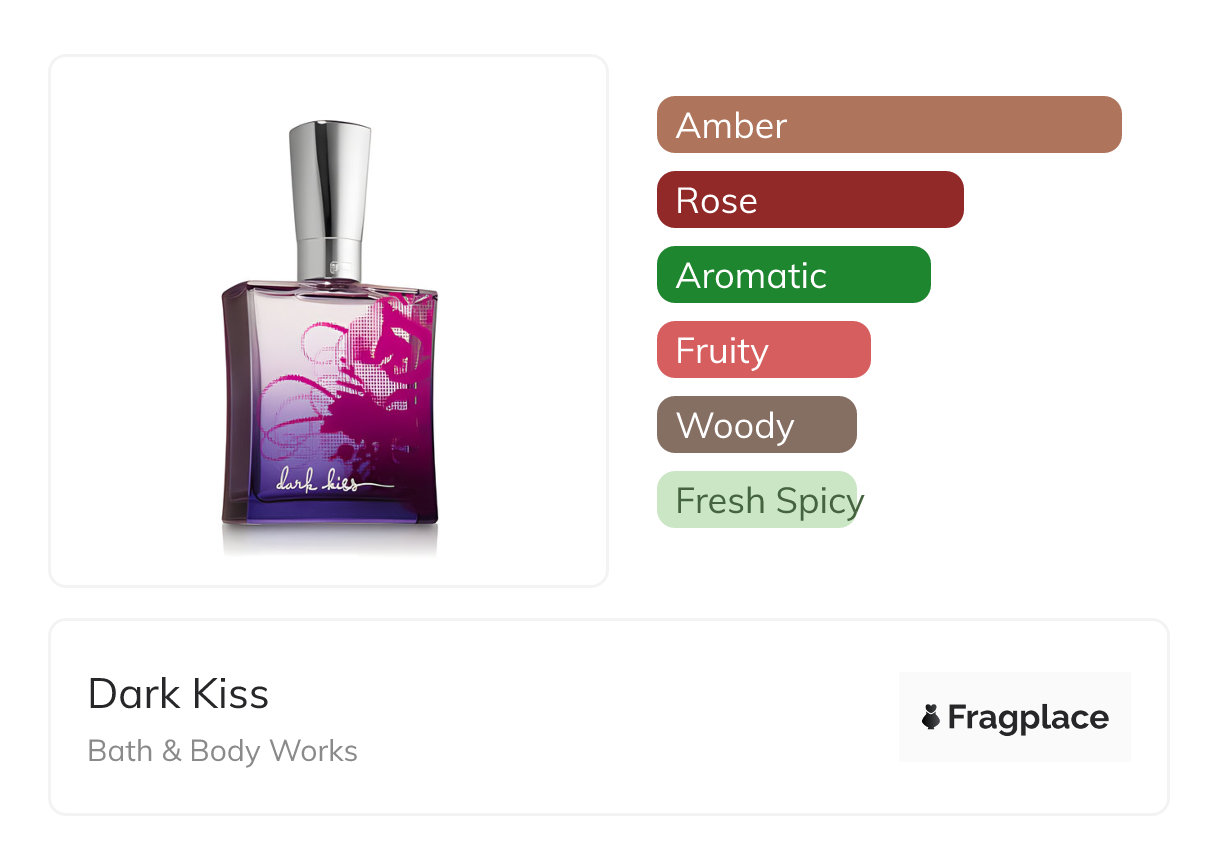The image size is (1218, 864).
Task: Pick the coral Fruity accord bar
Action: pyautogui.click(x=764, y=349)
